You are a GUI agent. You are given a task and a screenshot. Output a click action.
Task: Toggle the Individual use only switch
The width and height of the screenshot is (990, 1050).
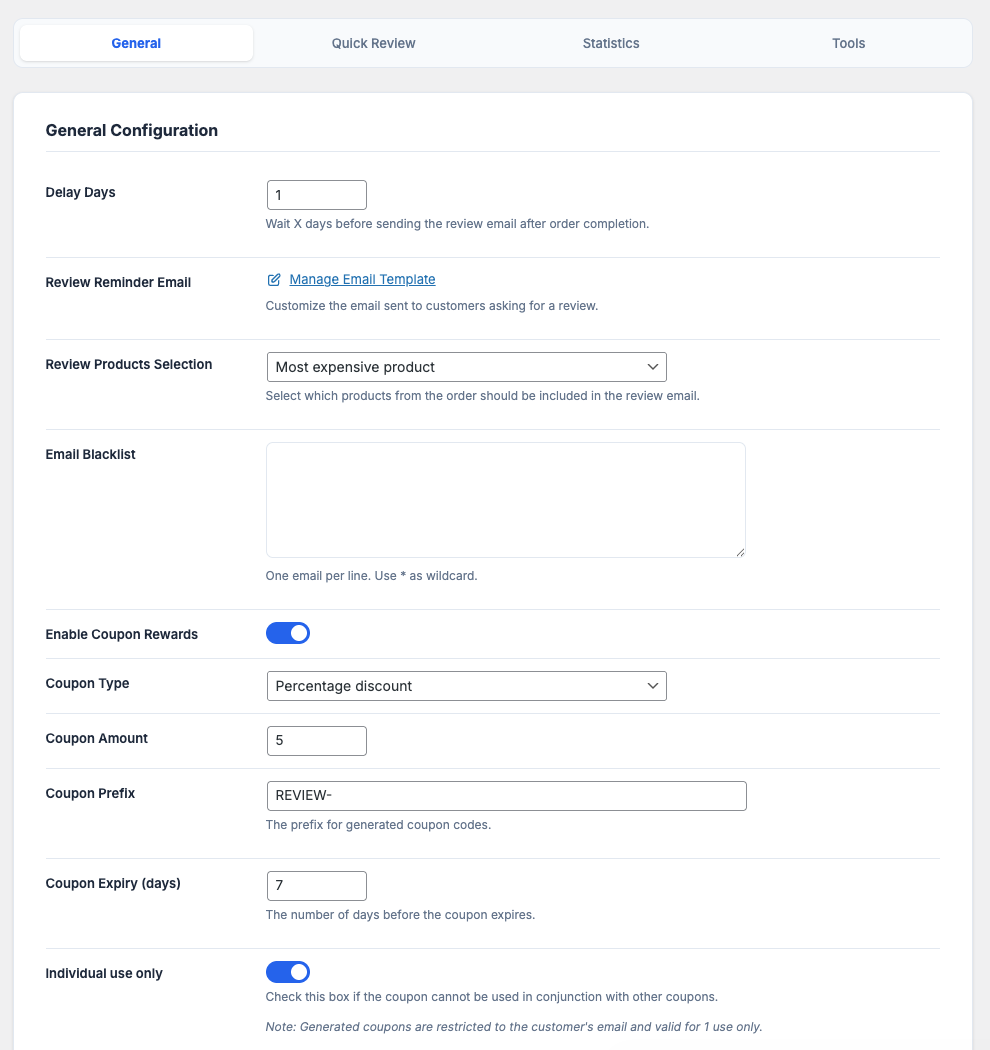point(288,972)
